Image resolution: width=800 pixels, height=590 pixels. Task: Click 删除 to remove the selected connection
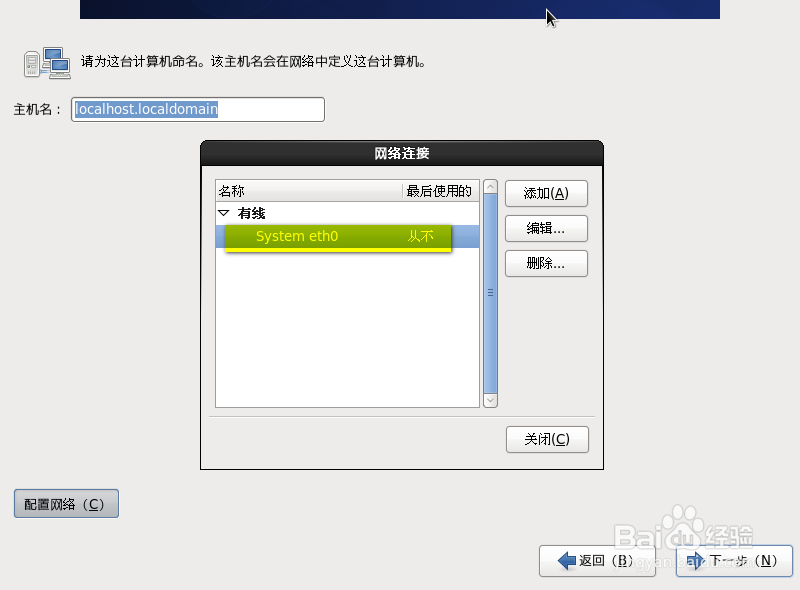point(546,263)
